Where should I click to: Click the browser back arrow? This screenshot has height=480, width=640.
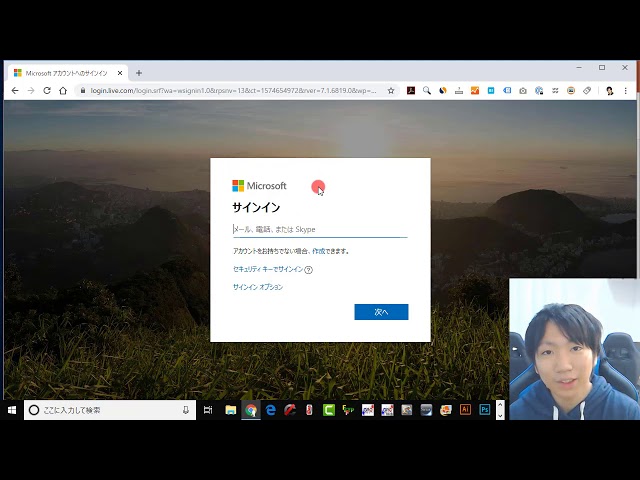click(15, 91)
